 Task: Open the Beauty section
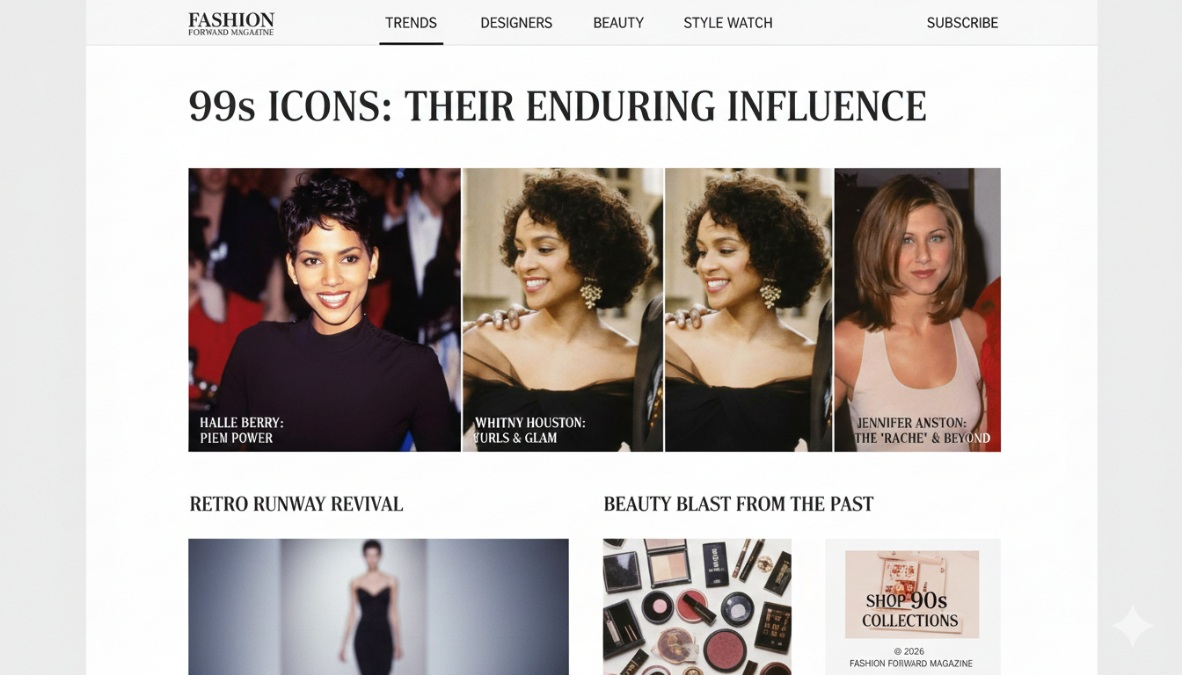coord(618,23)
